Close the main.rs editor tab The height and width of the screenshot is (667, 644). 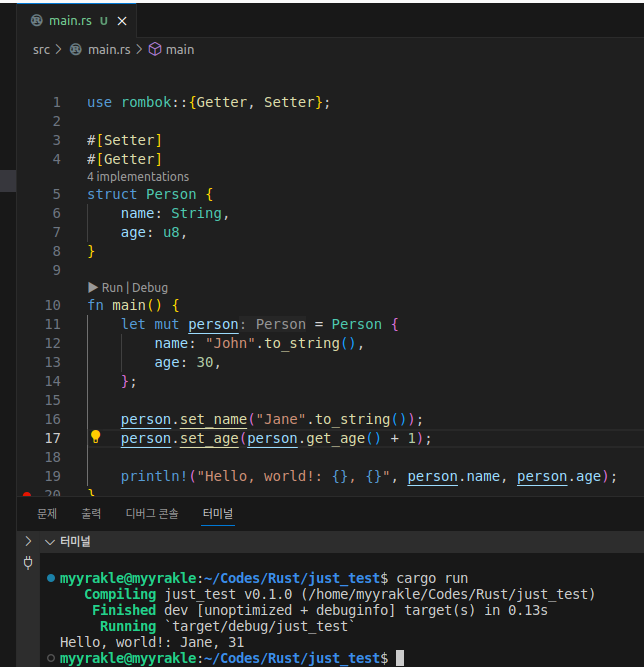coord(124,20)
